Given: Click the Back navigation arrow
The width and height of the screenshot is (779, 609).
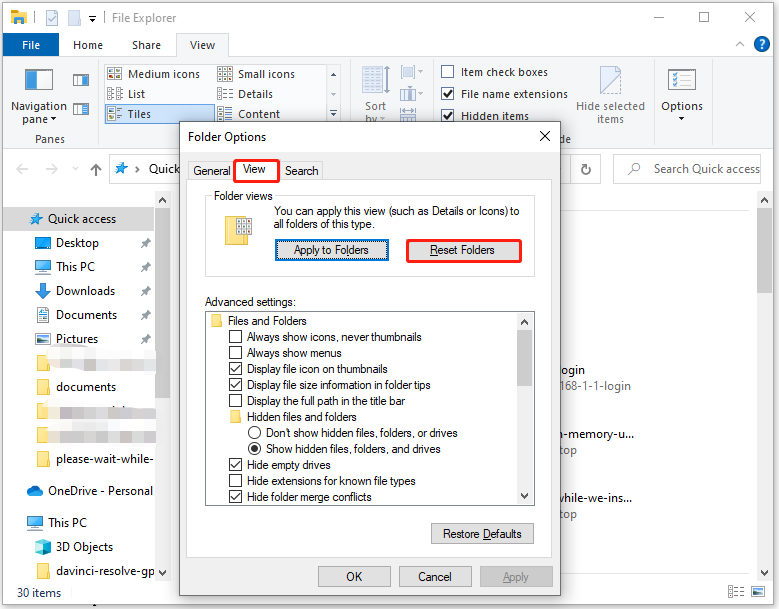Looking at the screenshot, I should click(x=22, y=169).
